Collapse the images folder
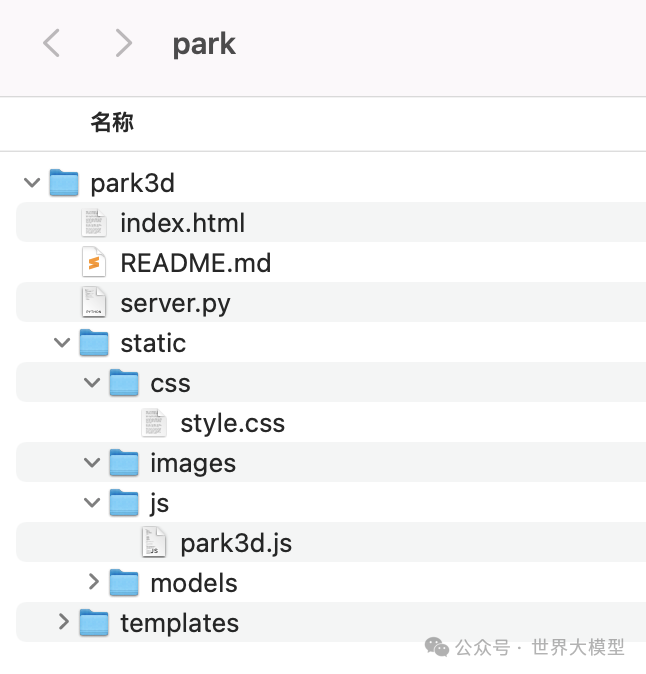The image size is (646, 674). click(92, 463)
